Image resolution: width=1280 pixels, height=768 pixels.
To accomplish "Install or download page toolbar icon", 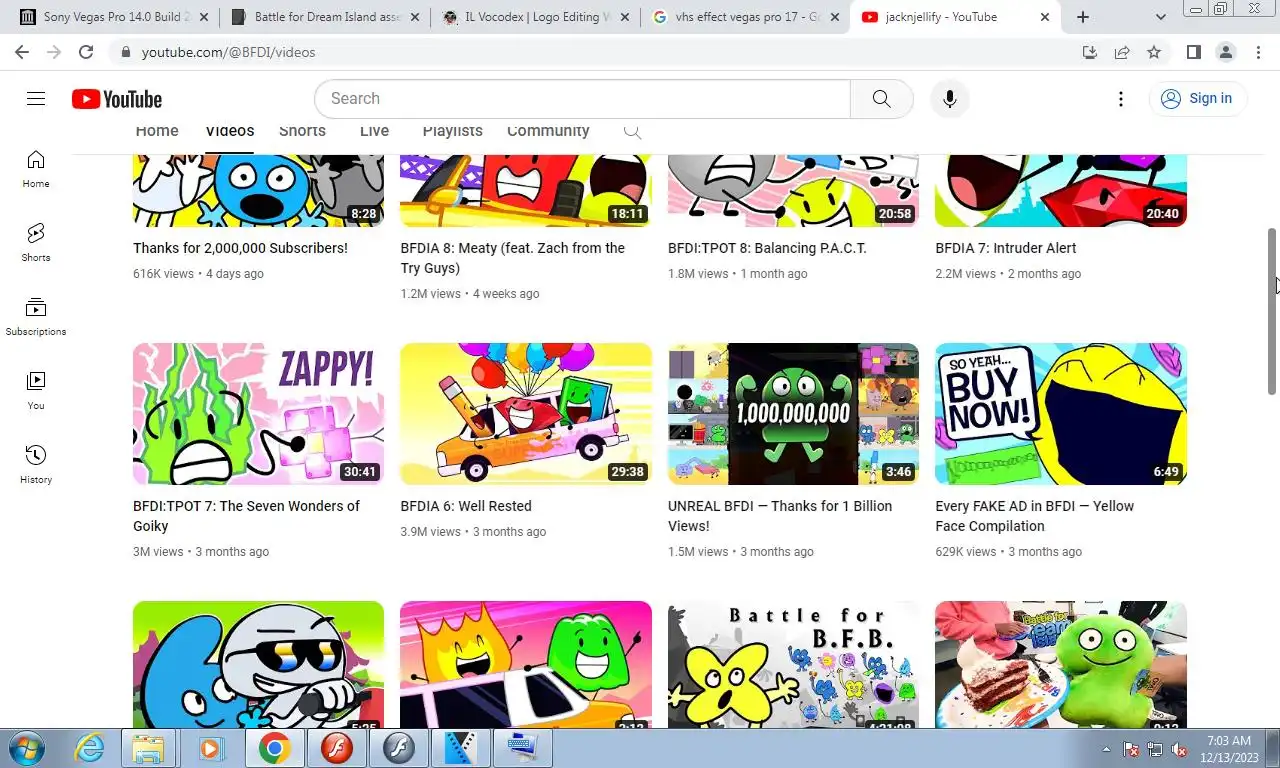I will [x=1090, y=52].
